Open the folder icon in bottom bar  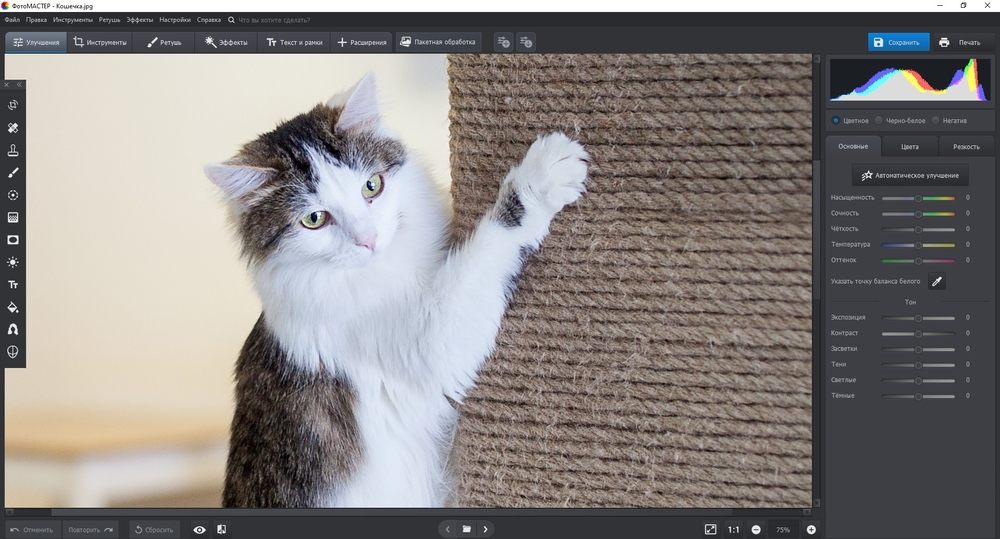coord(466,529)
